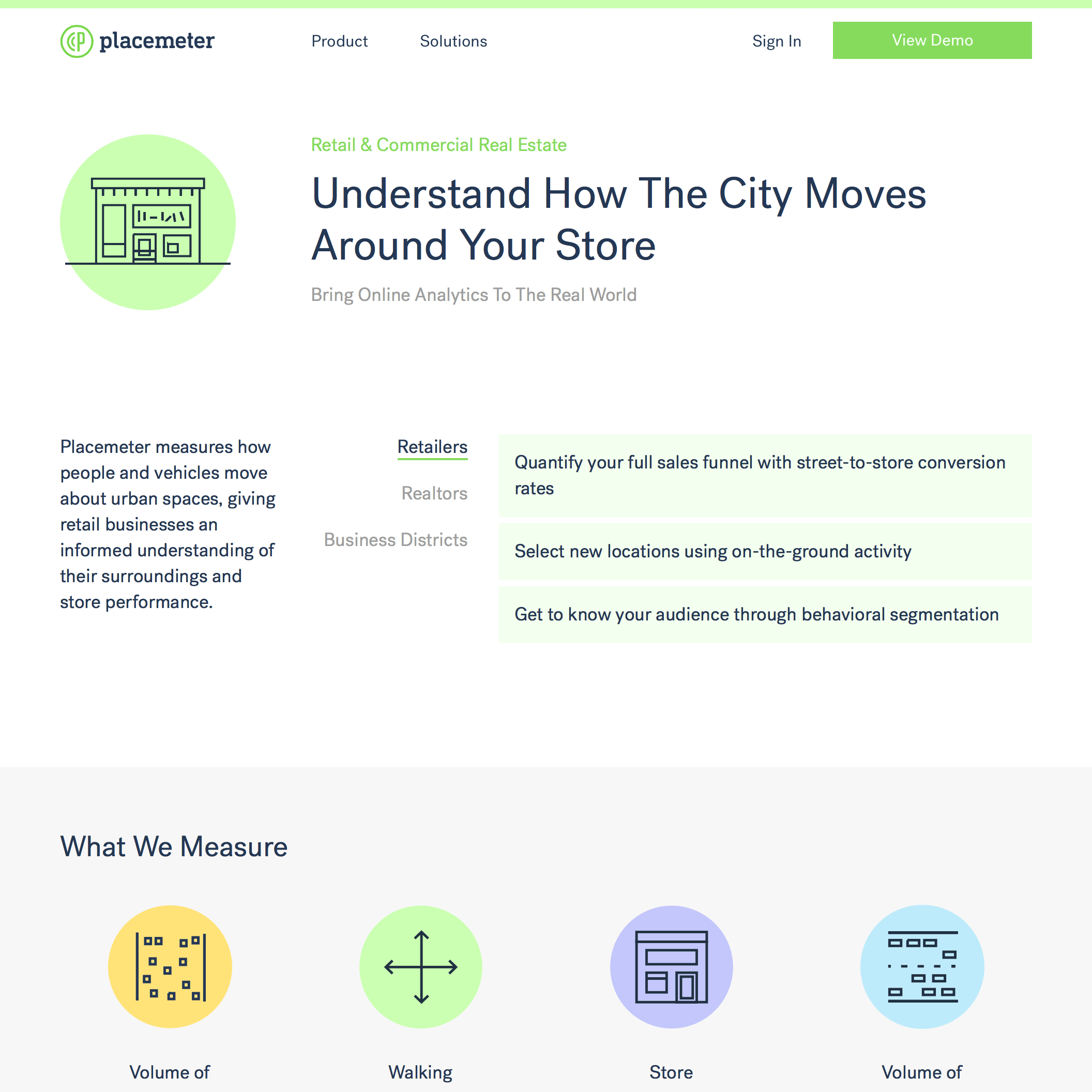The image size is (1092, 1092).
Task: Open the Product dropdown menu
Action: pyautogui.click(x=339, y=40)
